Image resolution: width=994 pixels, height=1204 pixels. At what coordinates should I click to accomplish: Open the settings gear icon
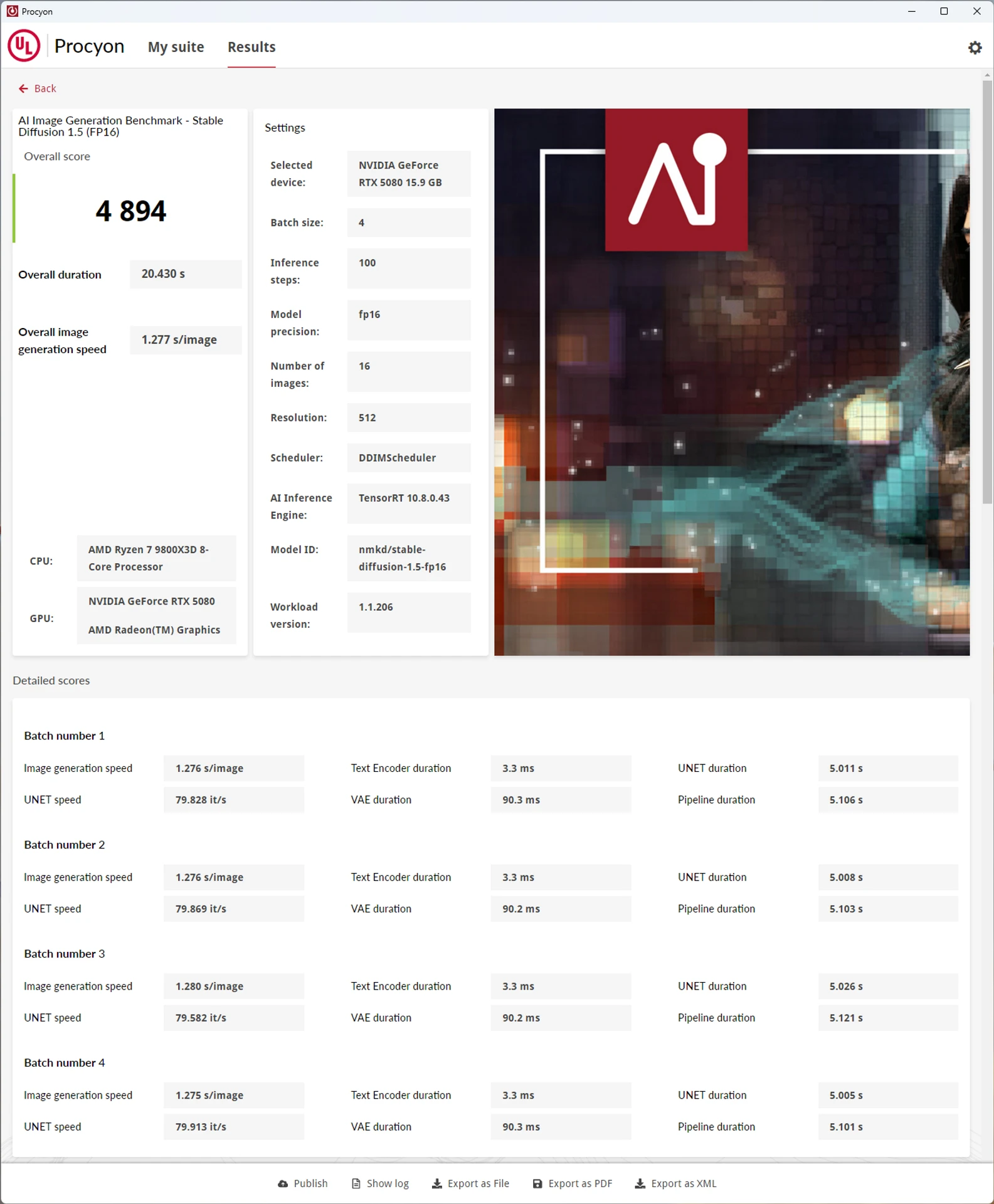975,48
